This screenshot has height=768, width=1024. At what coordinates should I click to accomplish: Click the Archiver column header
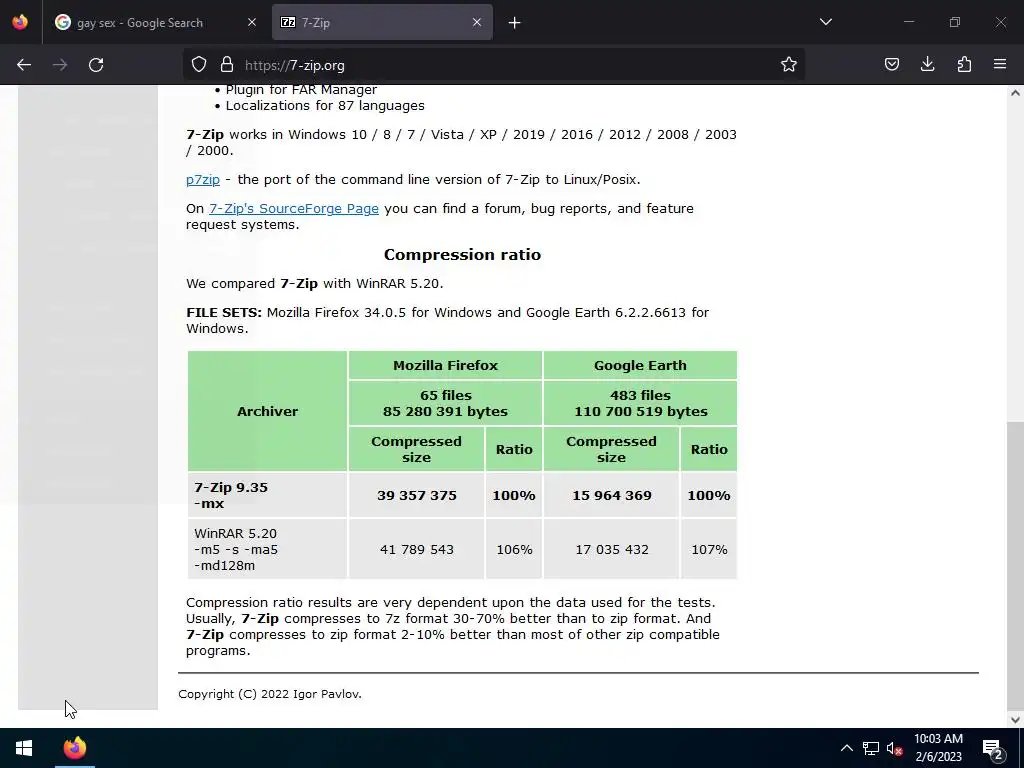click(267, 411)
